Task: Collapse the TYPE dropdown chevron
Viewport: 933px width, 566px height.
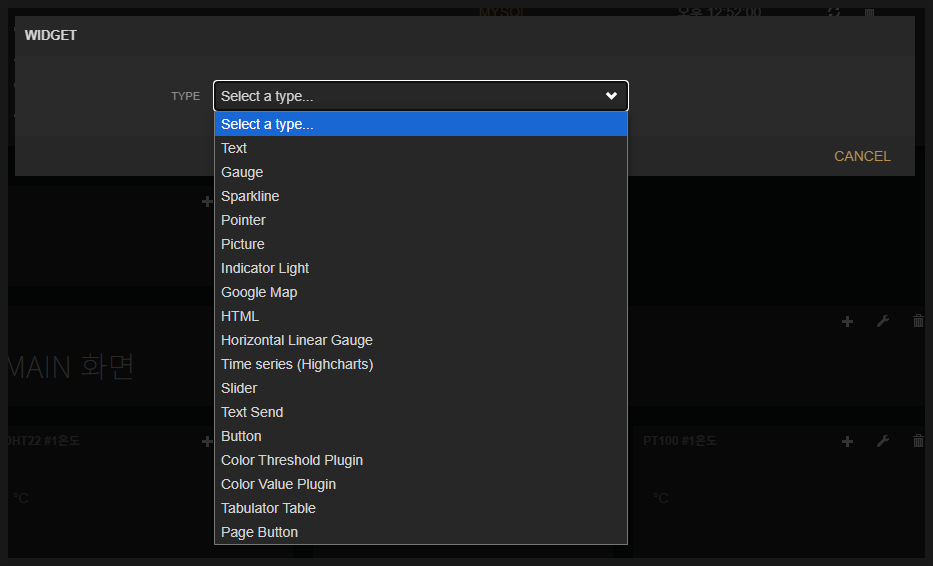Action: [x=611, y=96]
